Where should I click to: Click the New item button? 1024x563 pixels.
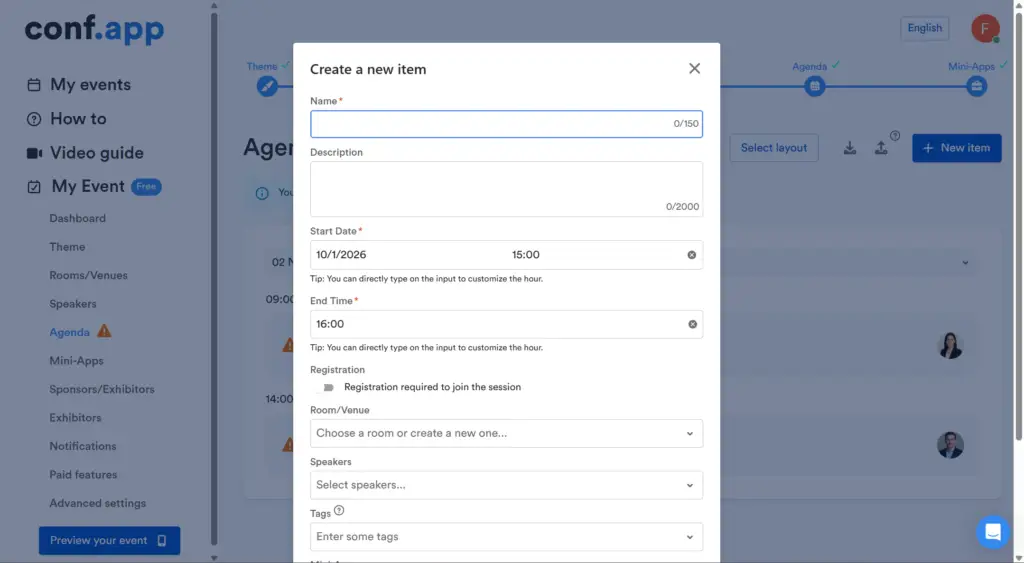point(956,148)
